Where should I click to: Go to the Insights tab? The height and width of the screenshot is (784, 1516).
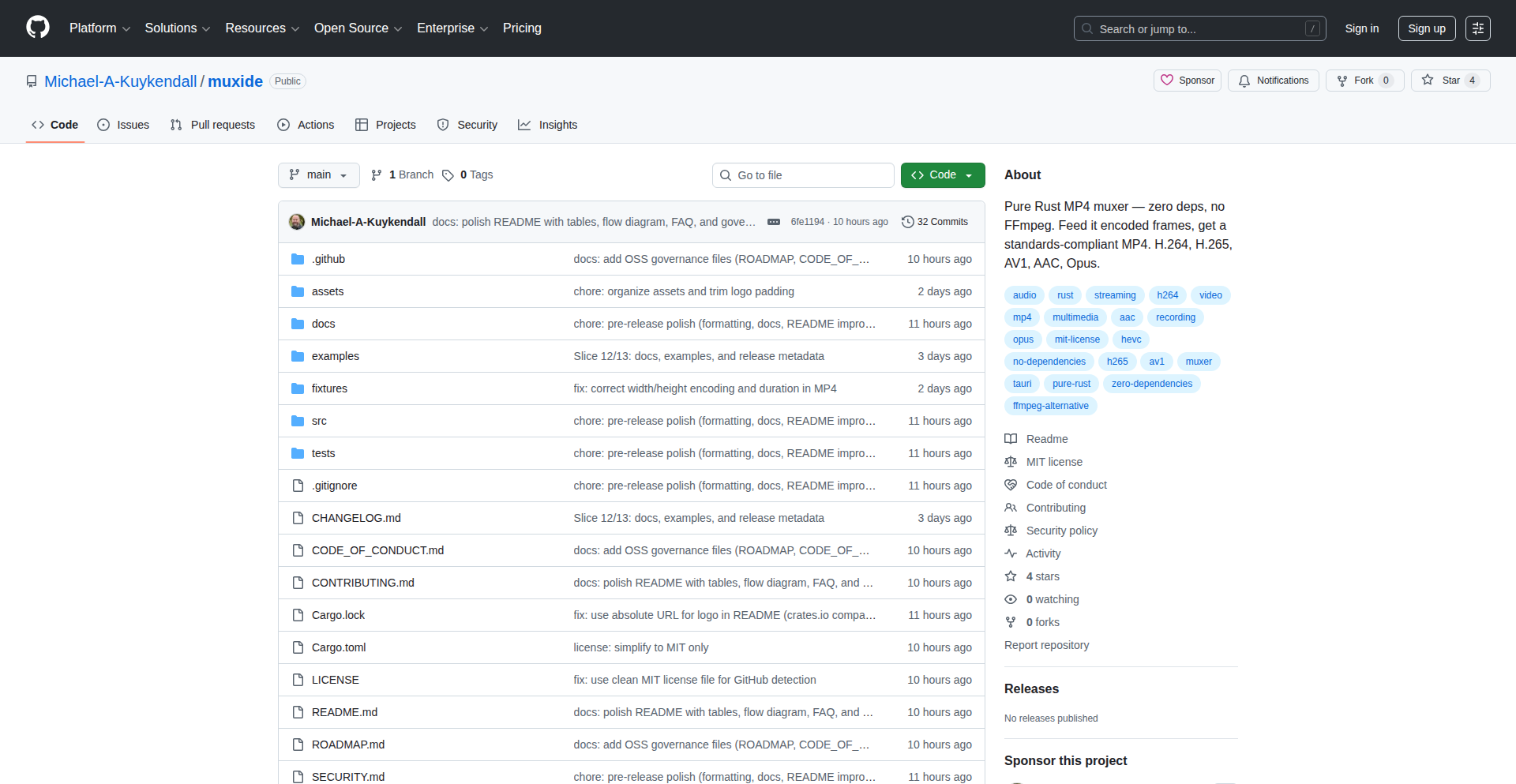point(547,125)
